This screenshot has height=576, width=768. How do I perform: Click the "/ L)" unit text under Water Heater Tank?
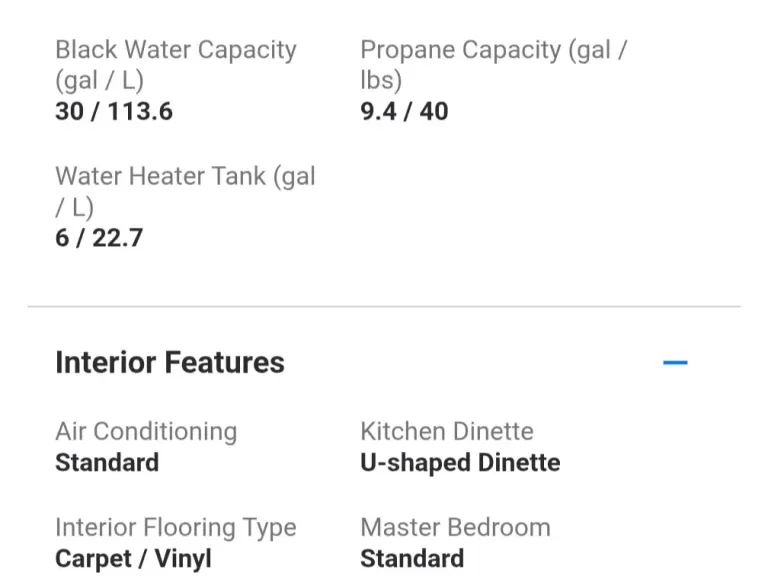click(74, 207)
